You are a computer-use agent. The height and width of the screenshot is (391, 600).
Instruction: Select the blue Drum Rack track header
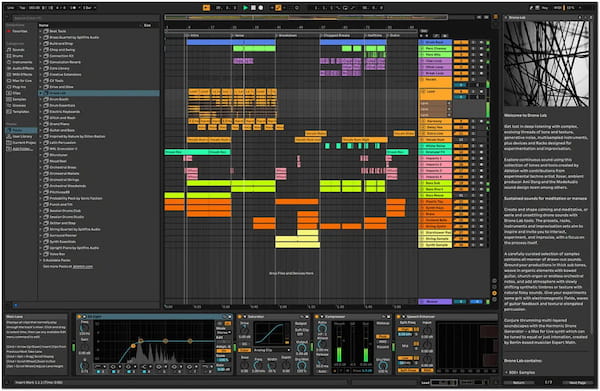(435, 42)
